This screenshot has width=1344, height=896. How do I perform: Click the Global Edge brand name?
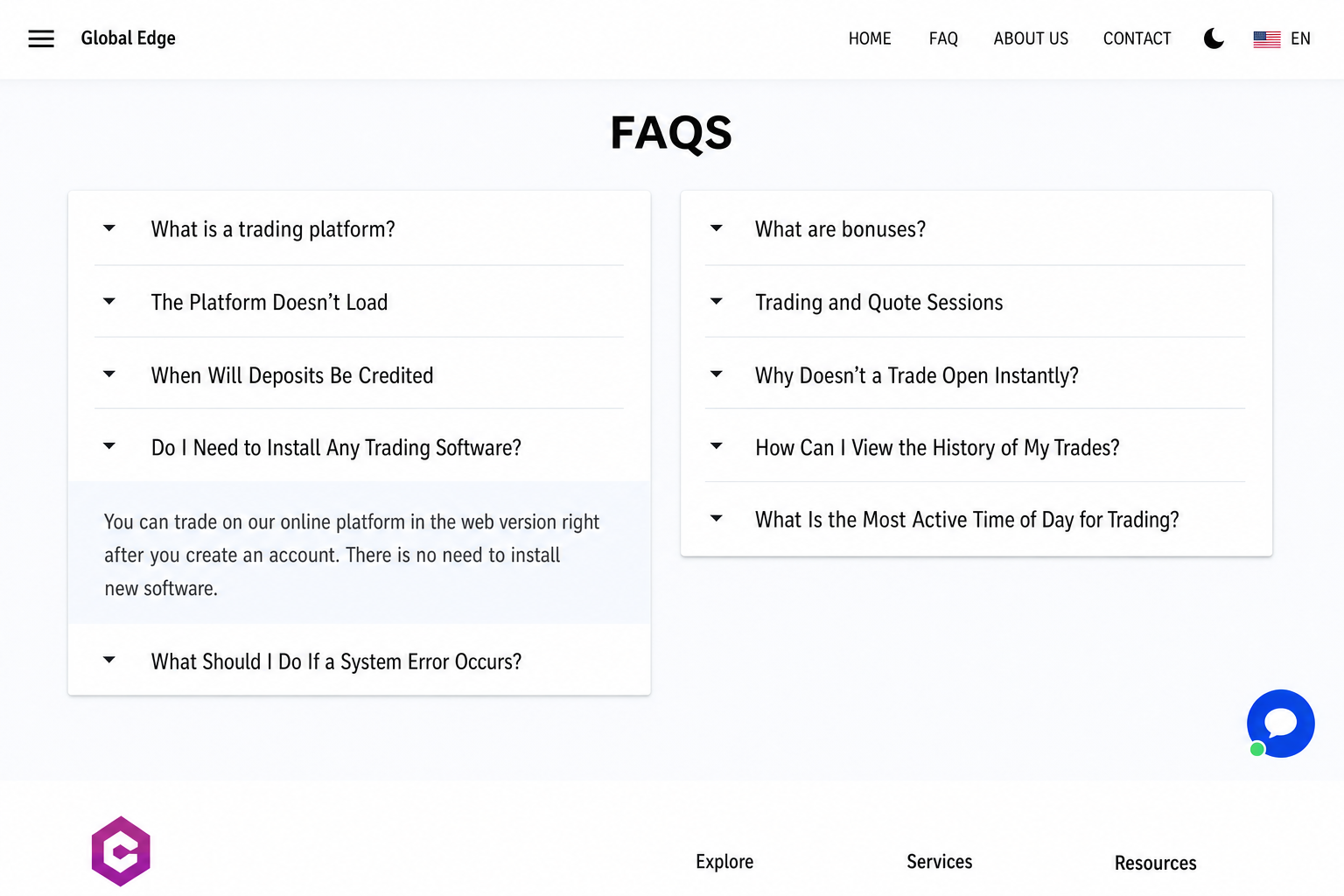coord(129,38)
